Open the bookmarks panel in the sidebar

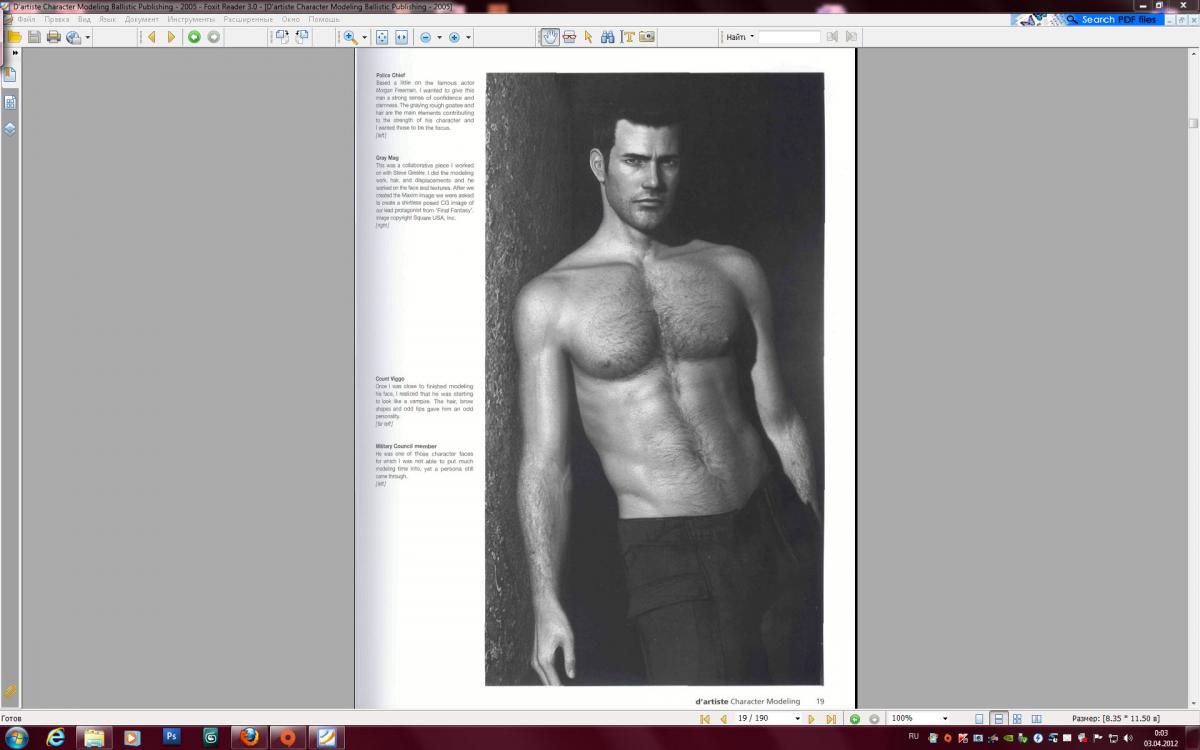(x=9, y=75)
